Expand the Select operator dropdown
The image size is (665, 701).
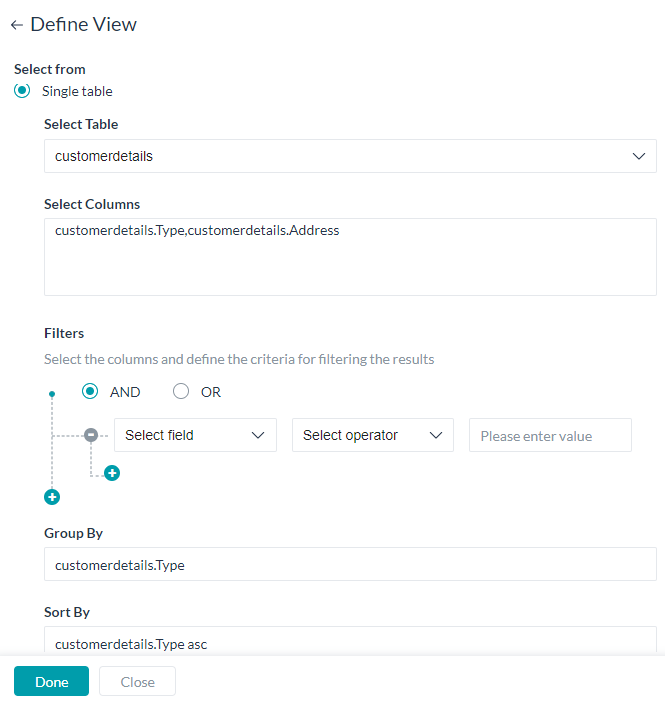click(373, 435)
